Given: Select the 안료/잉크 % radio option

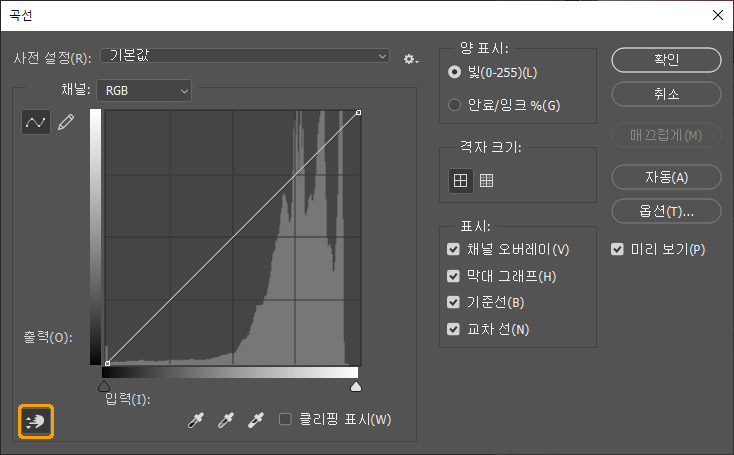Looking at the screenshot, I should point(454,105).
